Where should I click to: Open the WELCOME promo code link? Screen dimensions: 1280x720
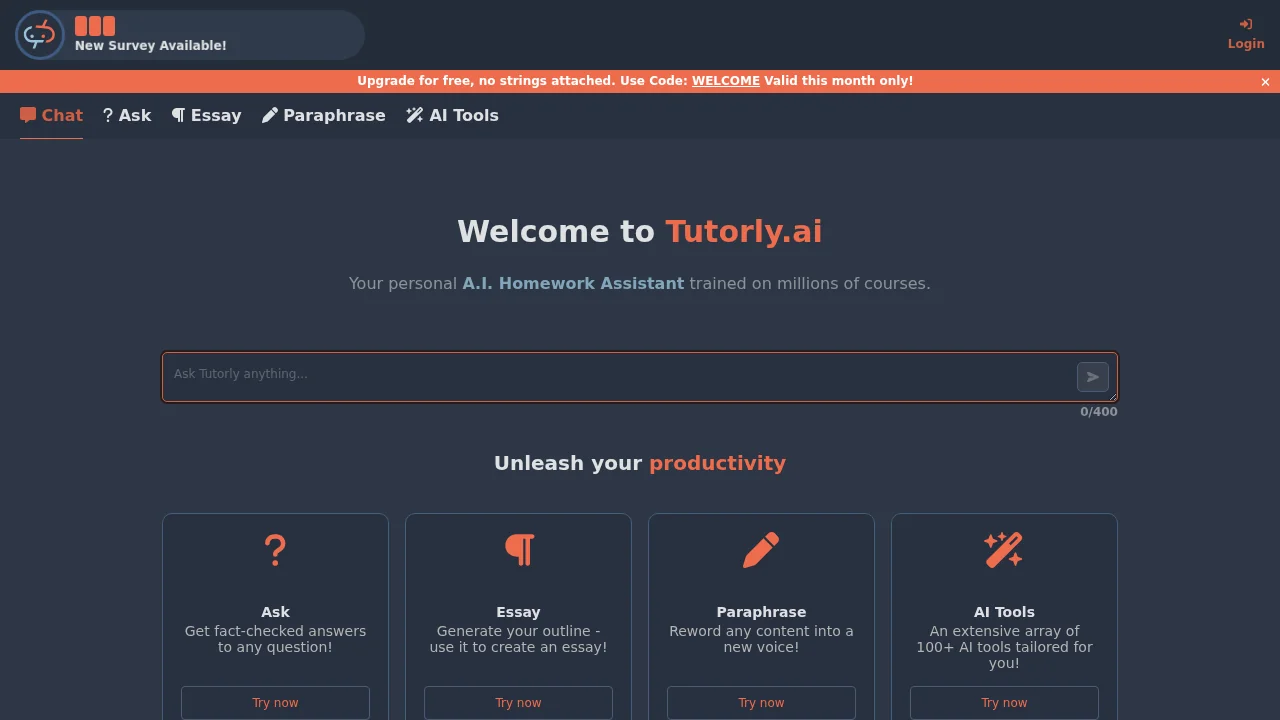[x=726, y=80]
